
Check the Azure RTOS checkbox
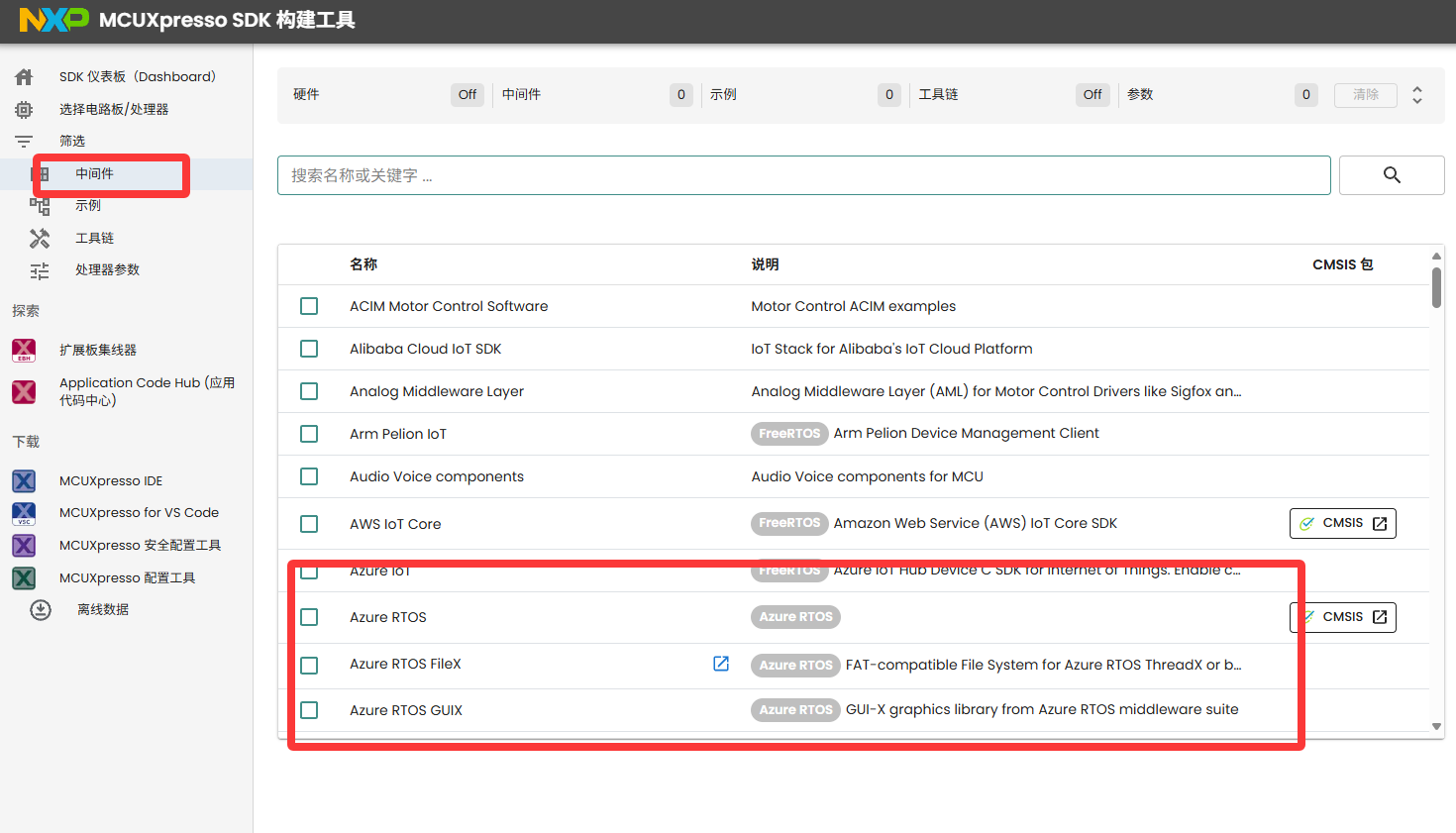309,617
